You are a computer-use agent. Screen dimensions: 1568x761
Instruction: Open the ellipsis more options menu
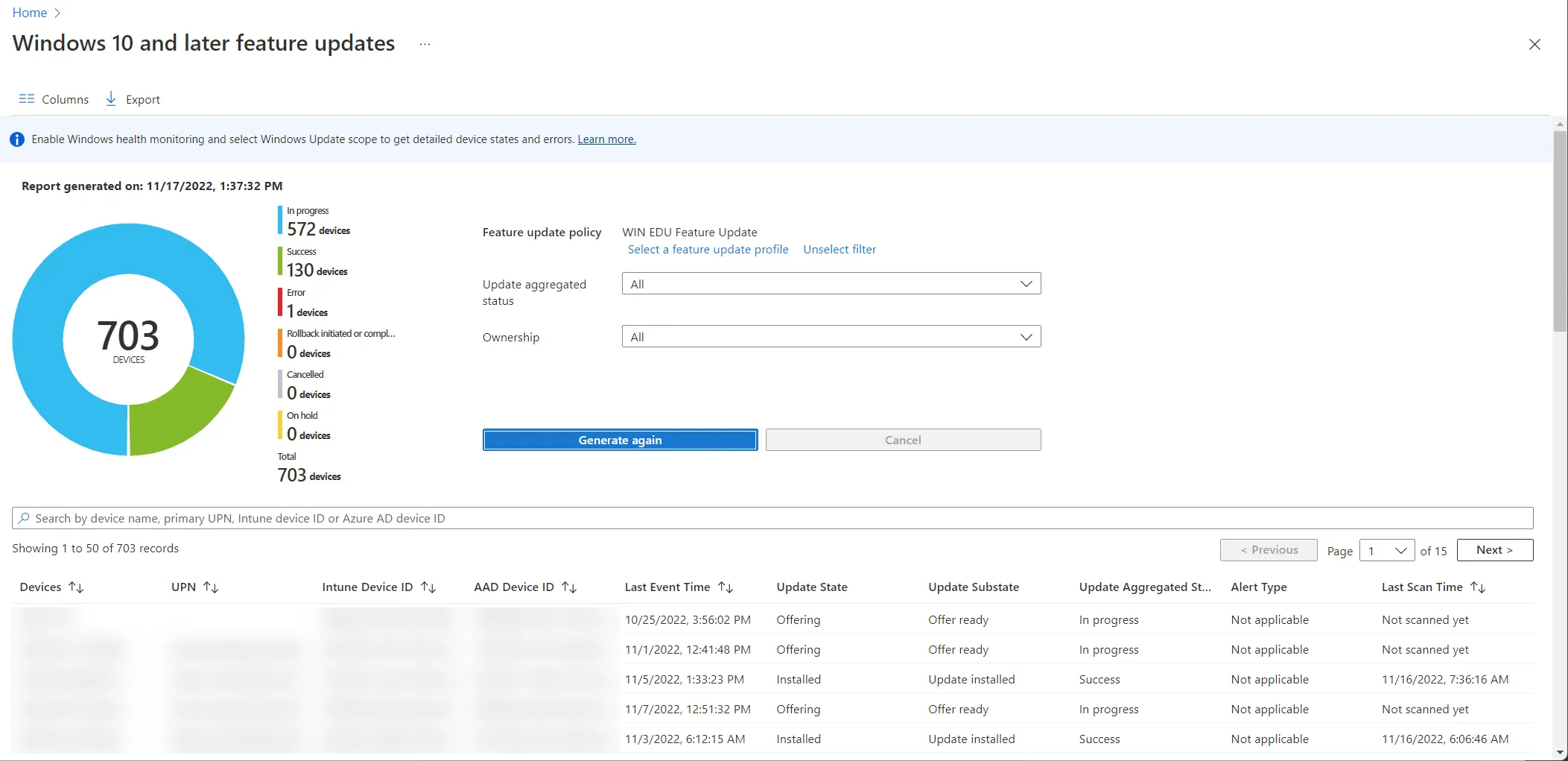[425, 44]
